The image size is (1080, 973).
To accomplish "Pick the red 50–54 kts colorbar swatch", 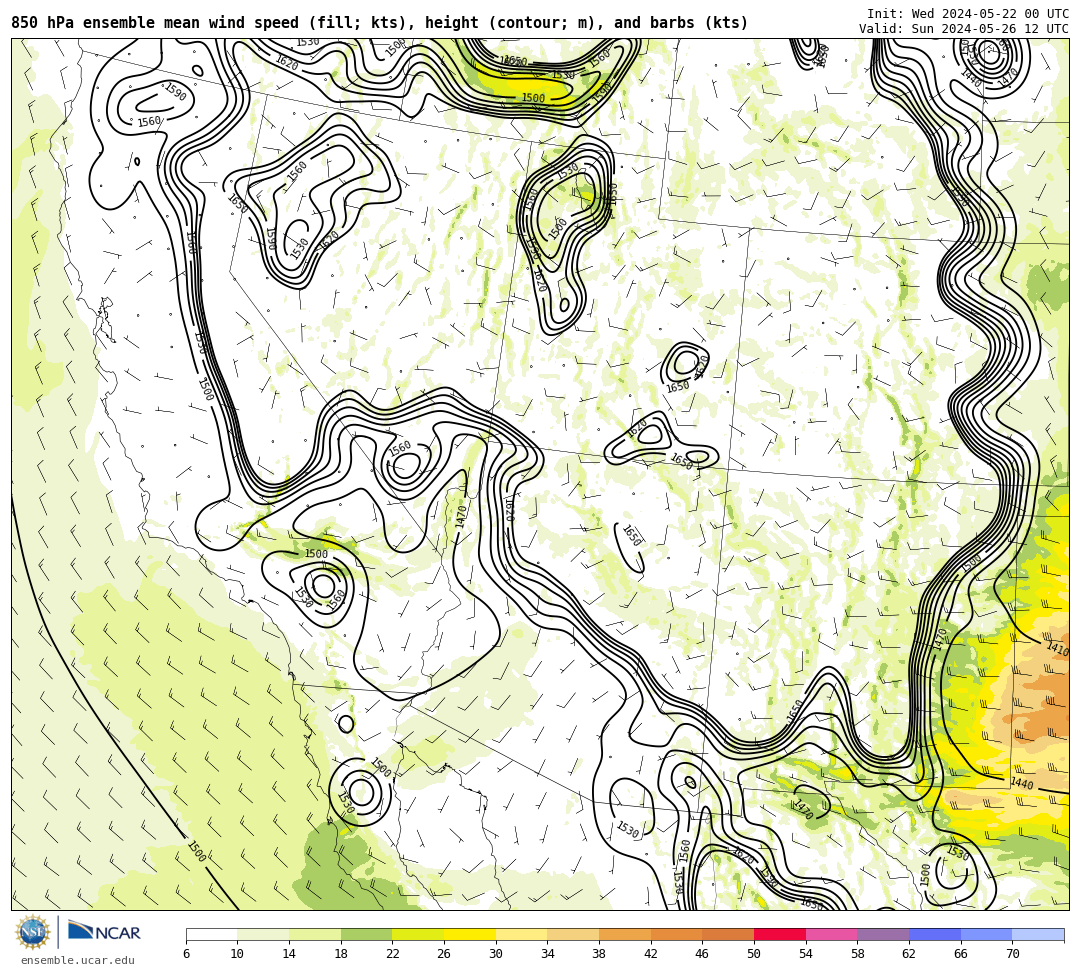I will (780, 934).
